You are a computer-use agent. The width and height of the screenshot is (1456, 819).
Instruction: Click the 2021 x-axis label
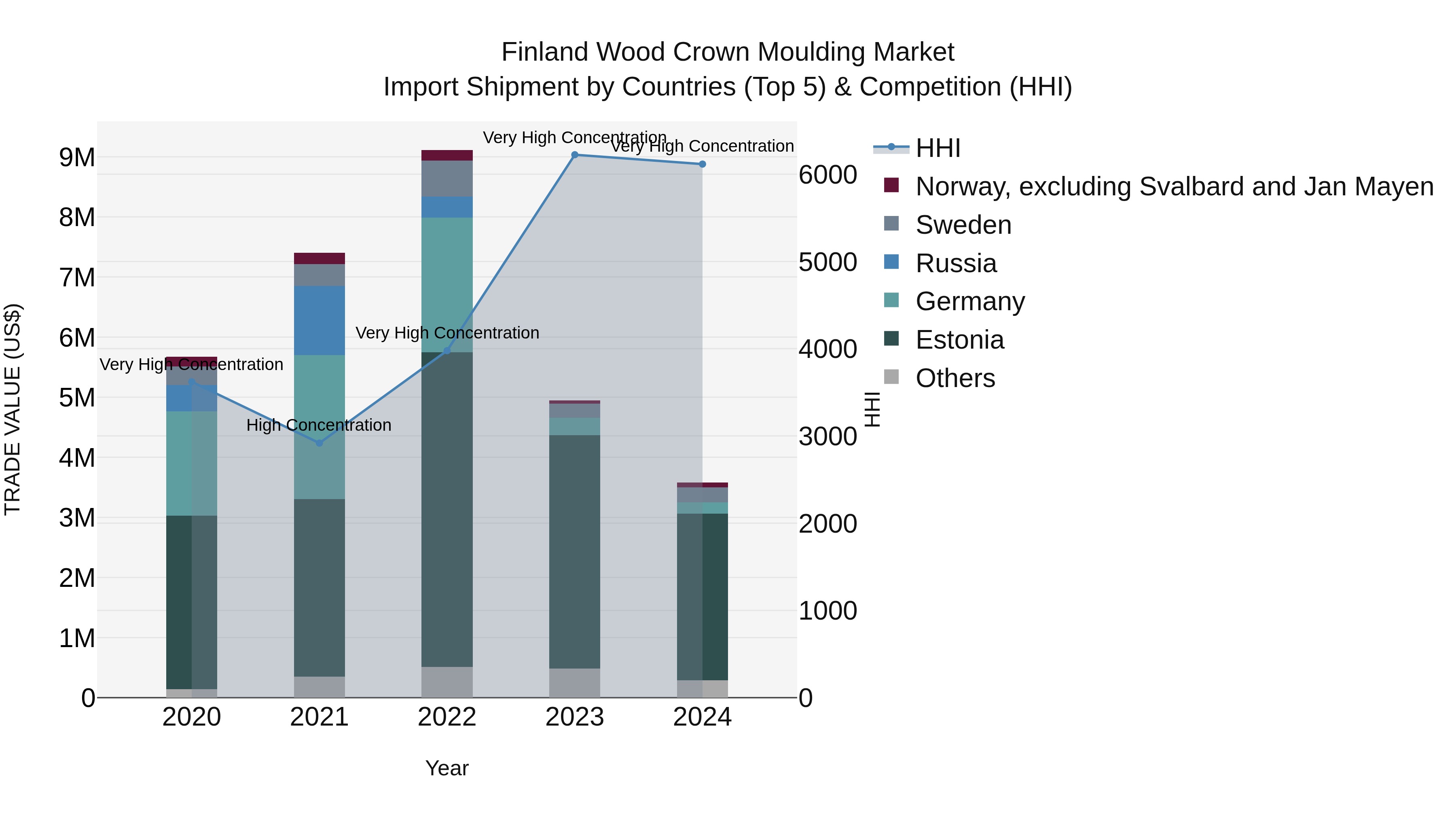tap(320, 717)
